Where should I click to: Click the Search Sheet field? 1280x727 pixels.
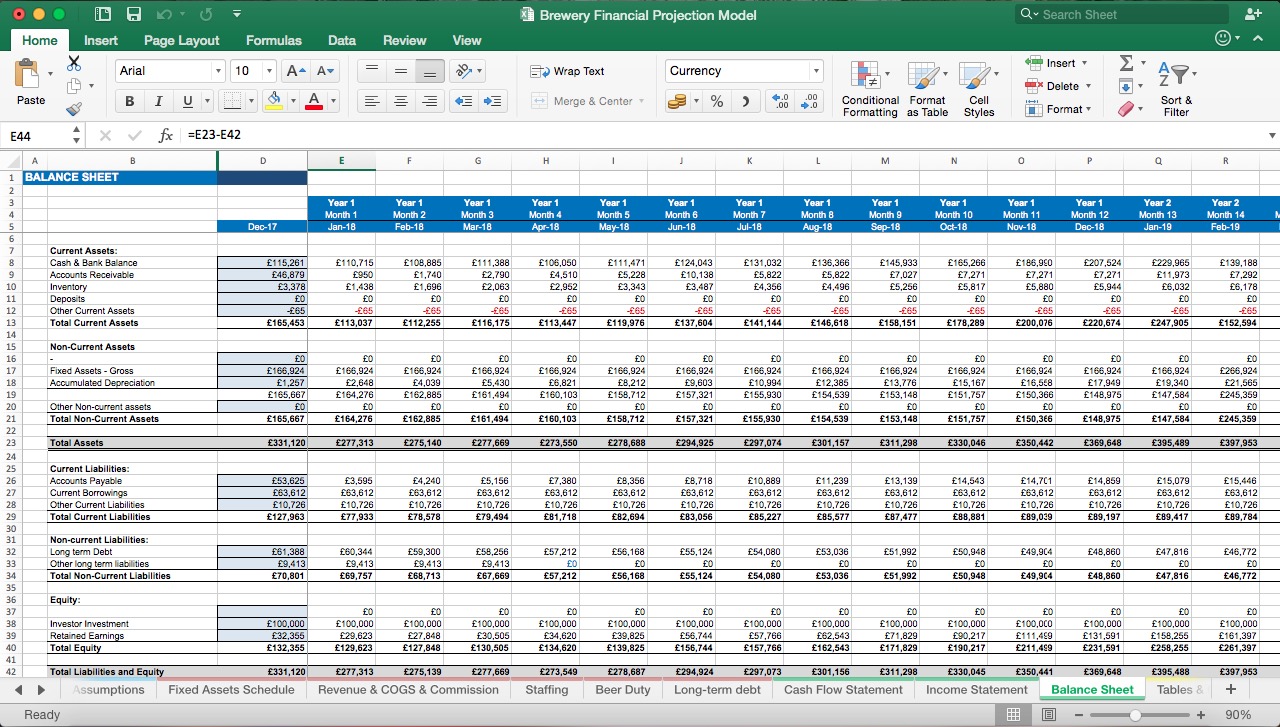pos(1122,14)
